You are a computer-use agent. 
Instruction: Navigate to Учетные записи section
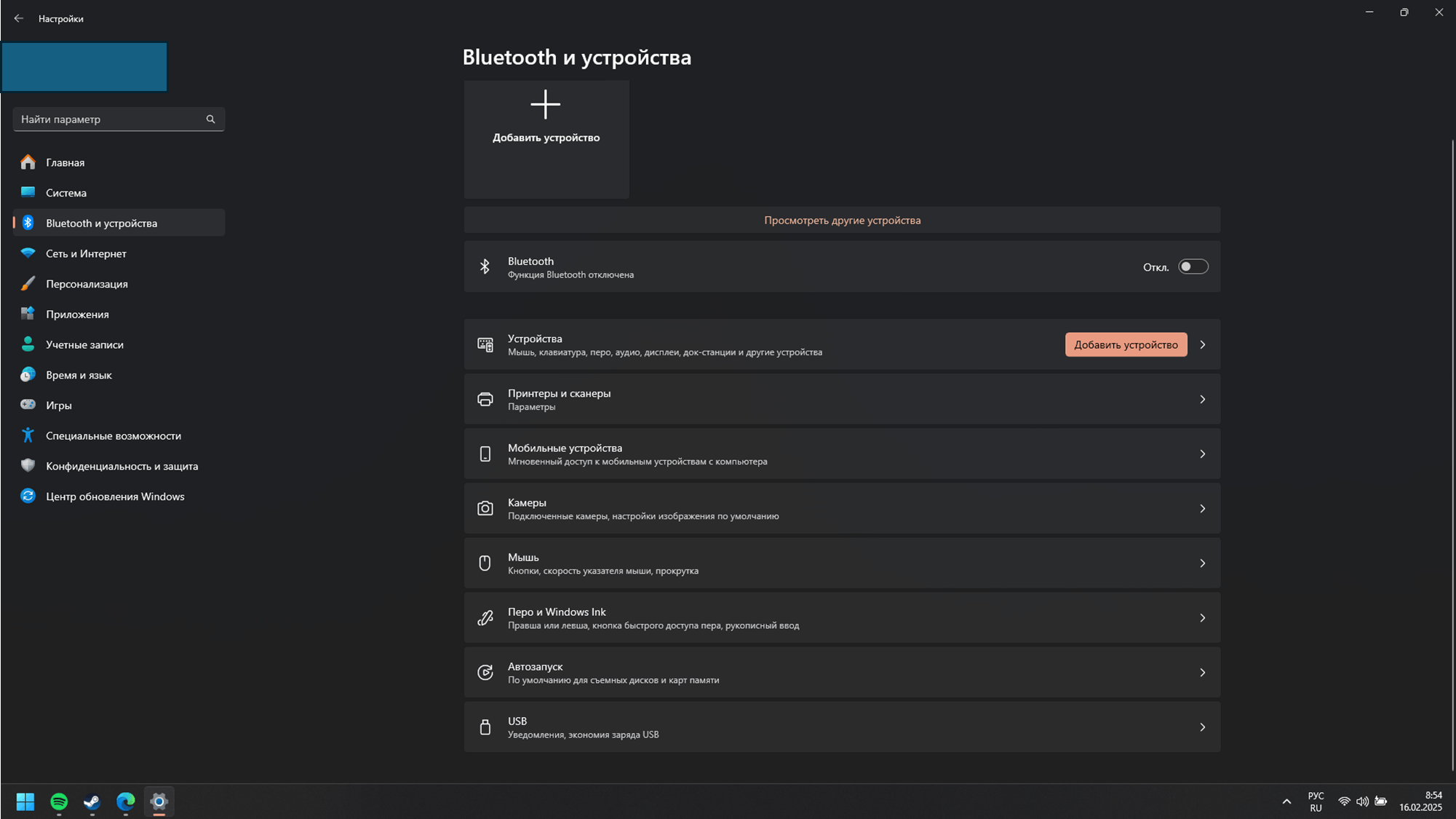(119, 344)
